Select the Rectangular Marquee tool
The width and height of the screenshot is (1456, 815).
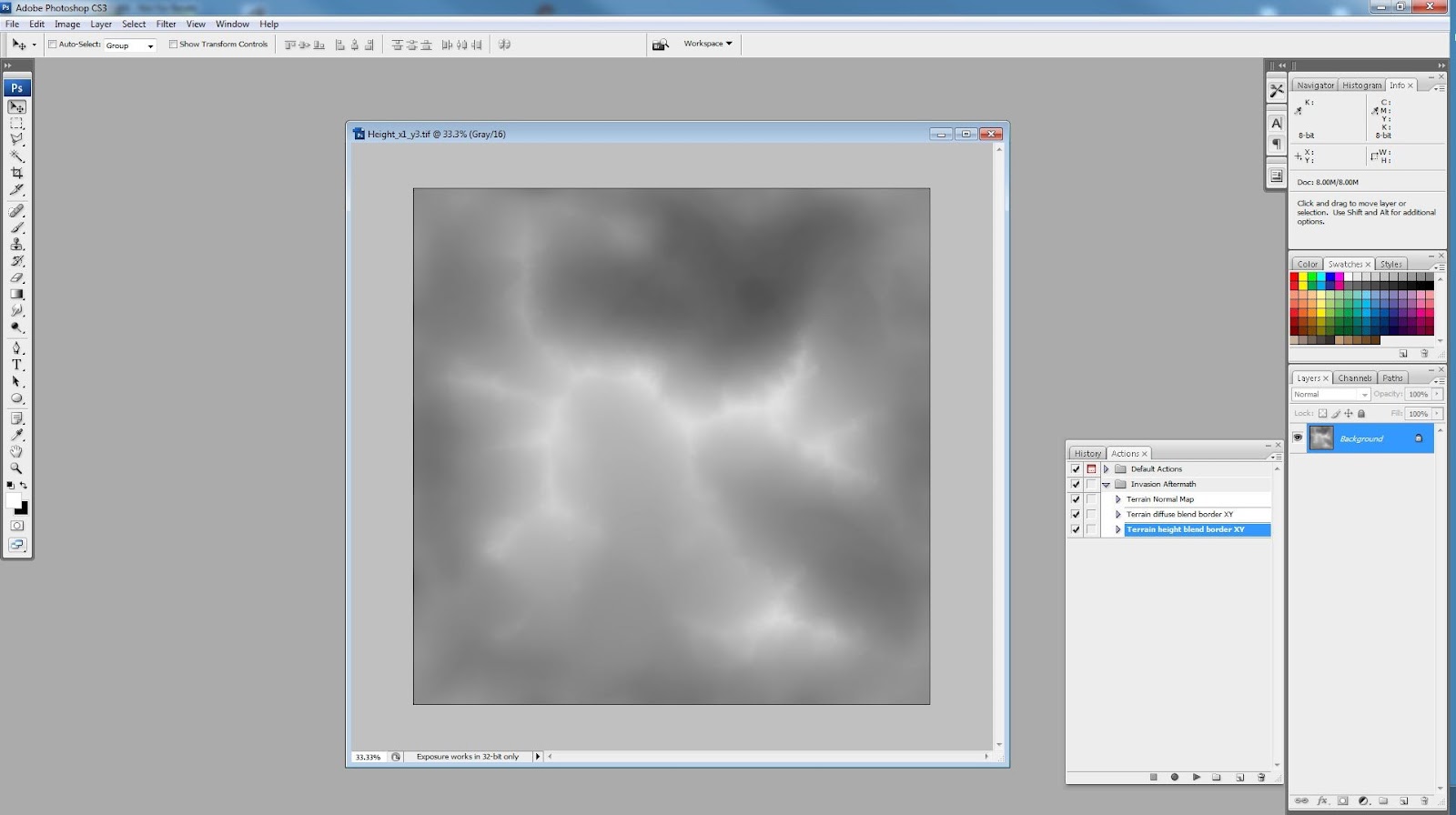tap(16, 123)
